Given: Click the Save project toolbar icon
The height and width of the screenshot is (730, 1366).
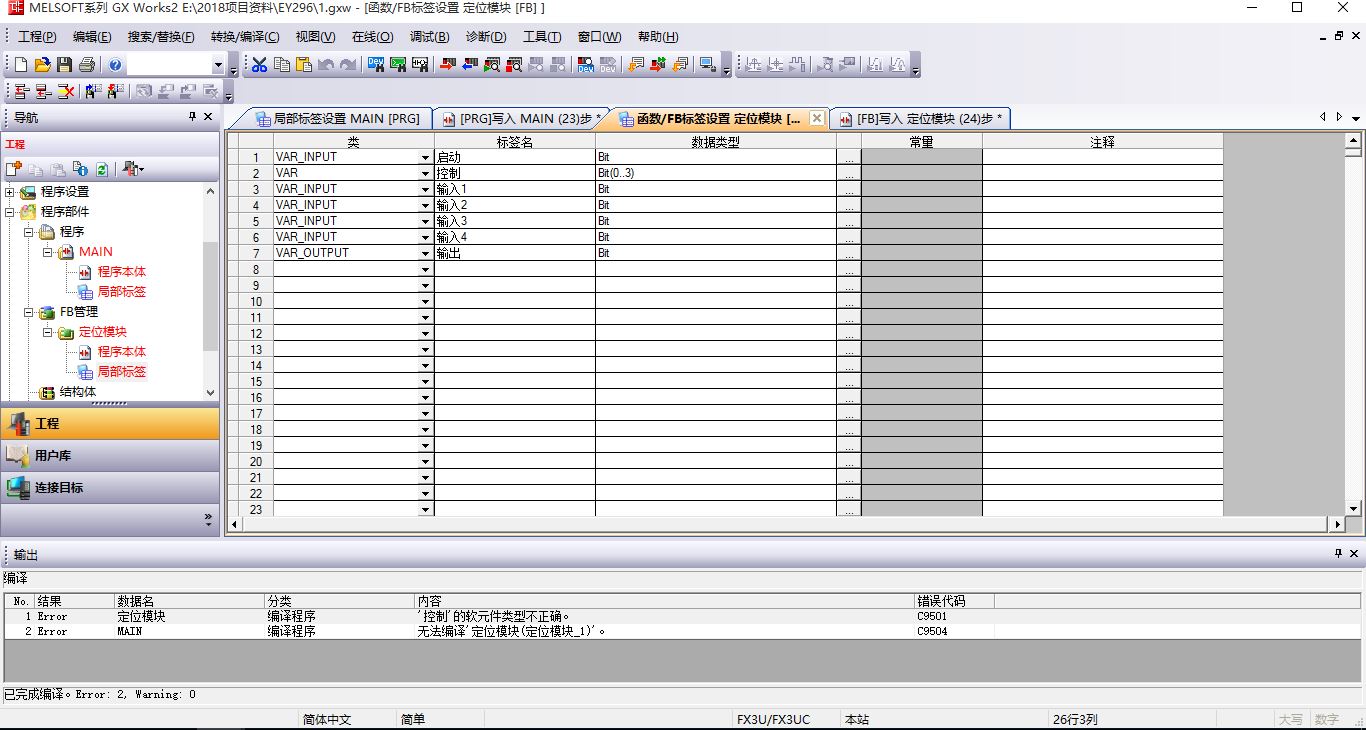Looking at the screenshot, I should coord(64,65).
